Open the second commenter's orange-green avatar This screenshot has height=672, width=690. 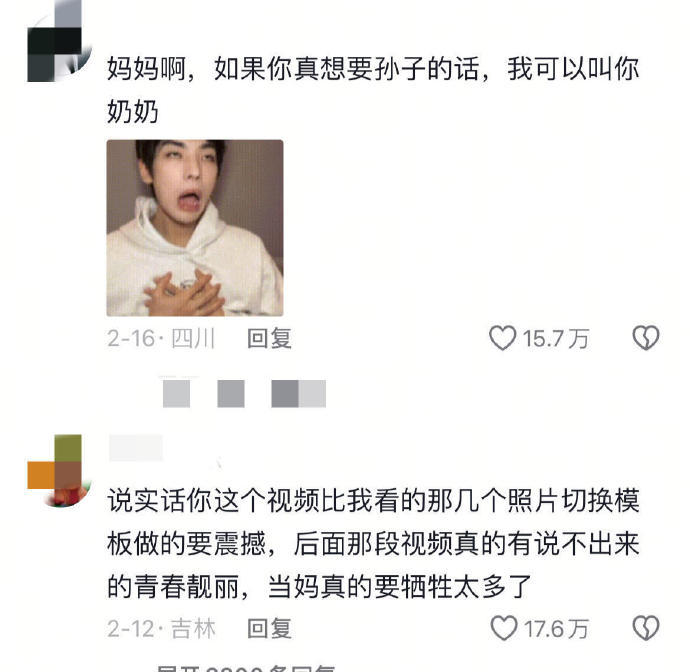pyautogui.click(x=59, y=471)
